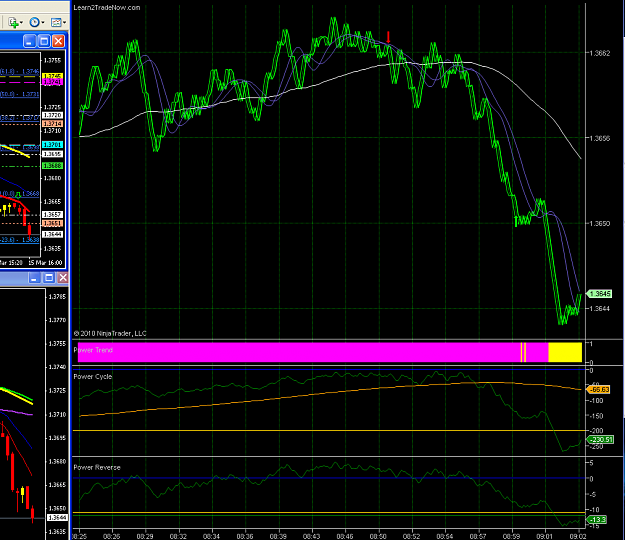
Task: Click the cyan 1.3701 price tag
Action: pos(52,145)
